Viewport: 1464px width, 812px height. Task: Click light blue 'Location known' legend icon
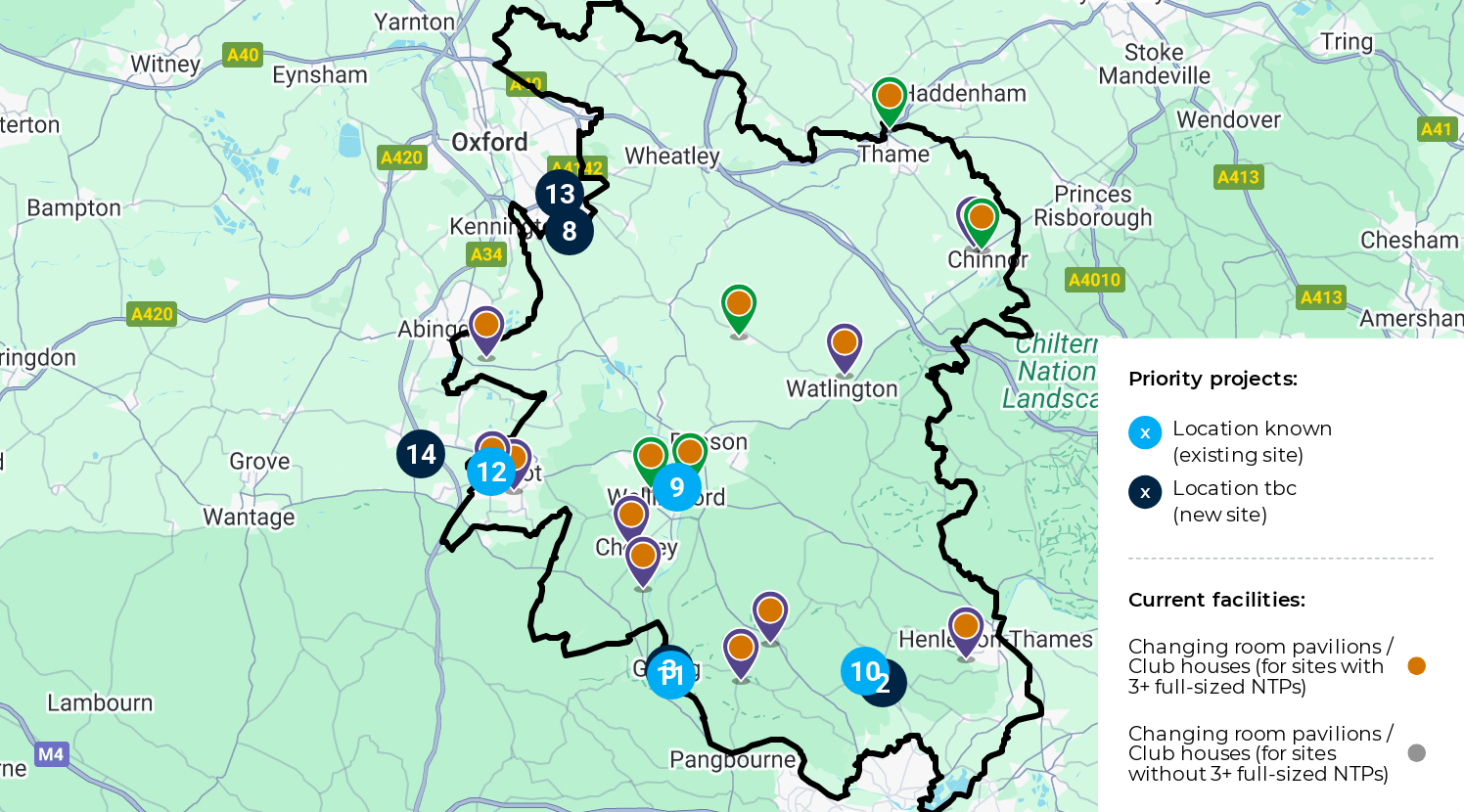[x=1145, y=432]
